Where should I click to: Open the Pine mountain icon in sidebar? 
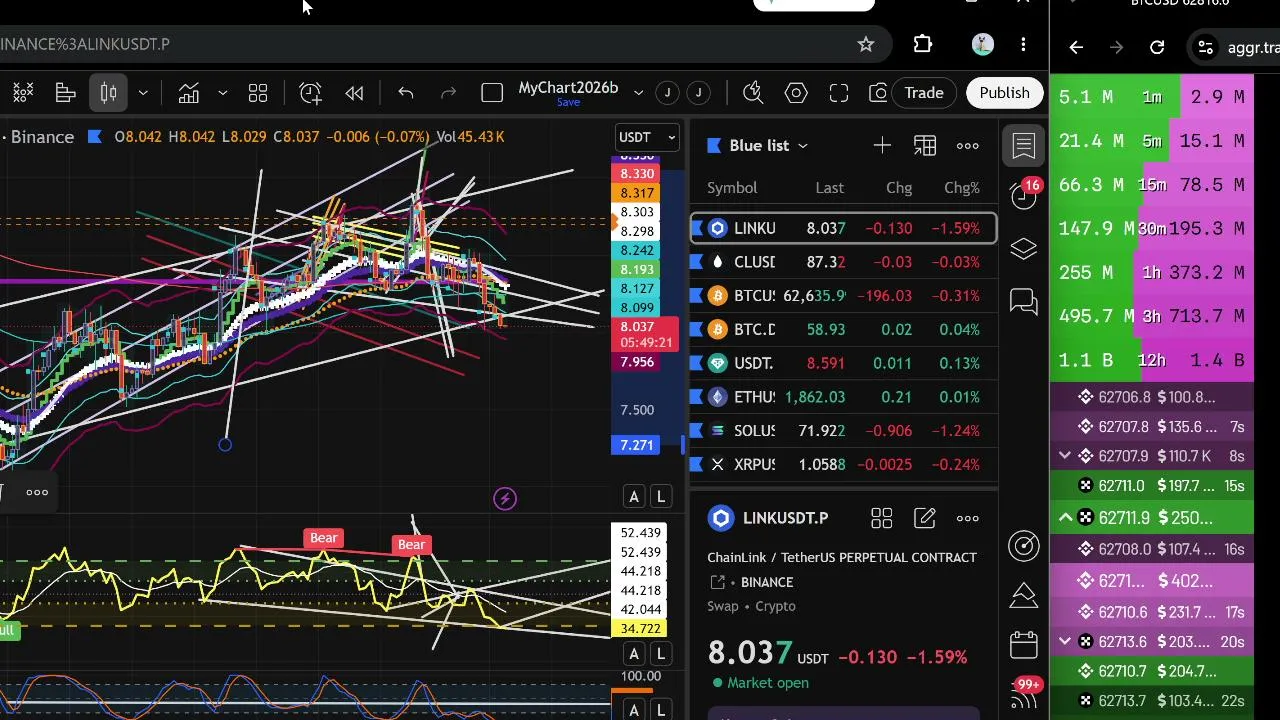tap(1024, 595)
